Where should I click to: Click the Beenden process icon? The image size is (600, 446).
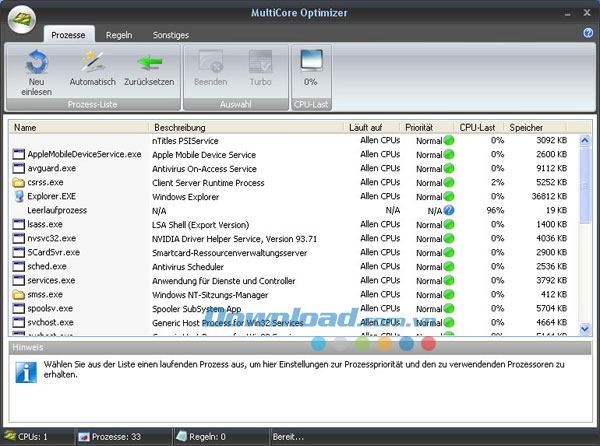pos(210,62)
